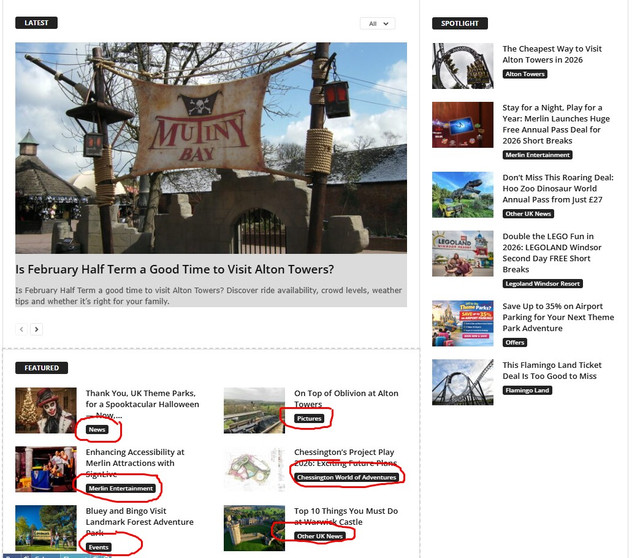This screenshot has height=558, width=640.
Task: Open 'Don't Miss This Roaring Deal' article
Action: pyautogui.click(x=558, y=189)
